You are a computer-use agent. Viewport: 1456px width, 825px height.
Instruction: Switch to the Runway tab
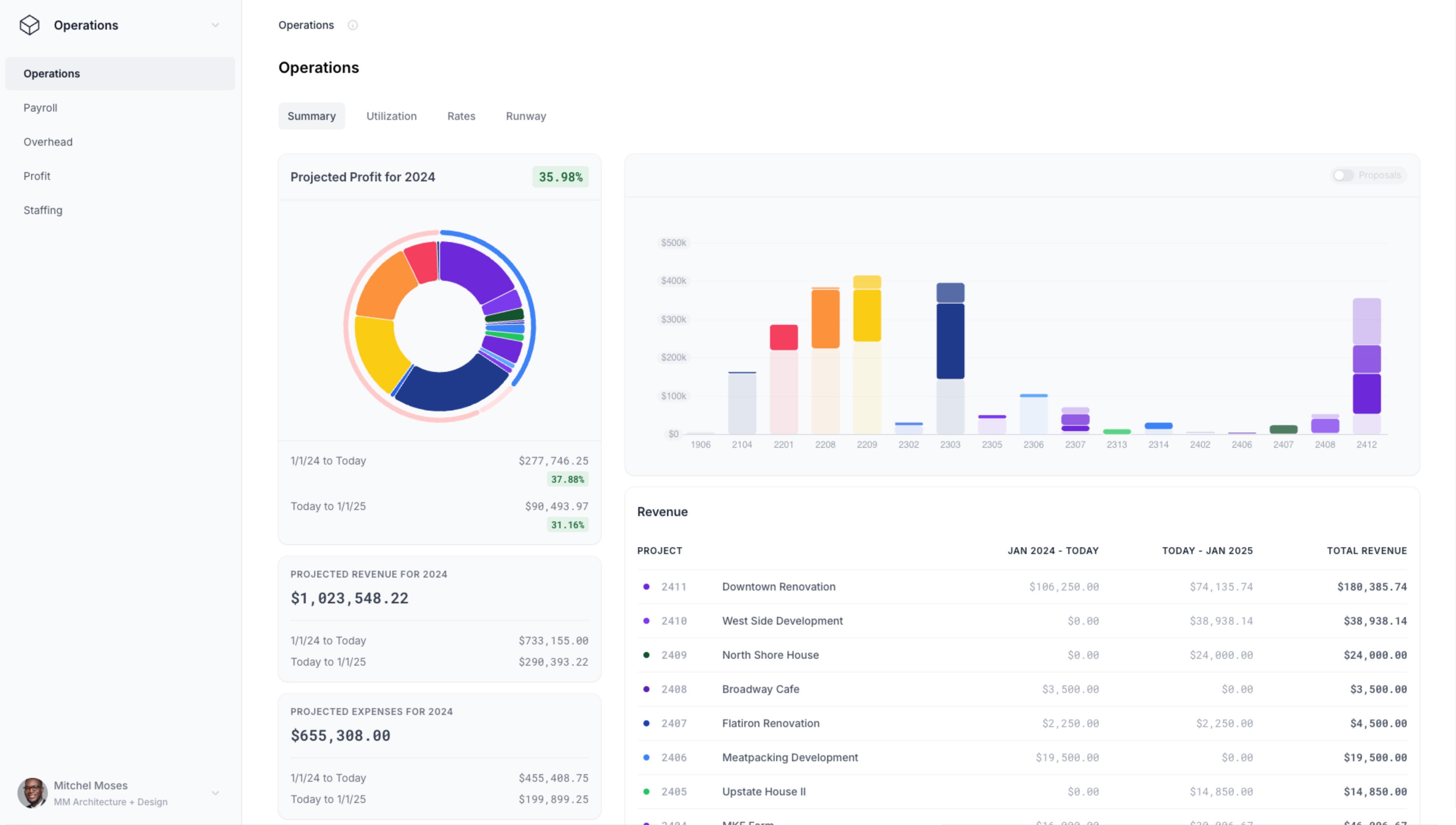point(525,116)
